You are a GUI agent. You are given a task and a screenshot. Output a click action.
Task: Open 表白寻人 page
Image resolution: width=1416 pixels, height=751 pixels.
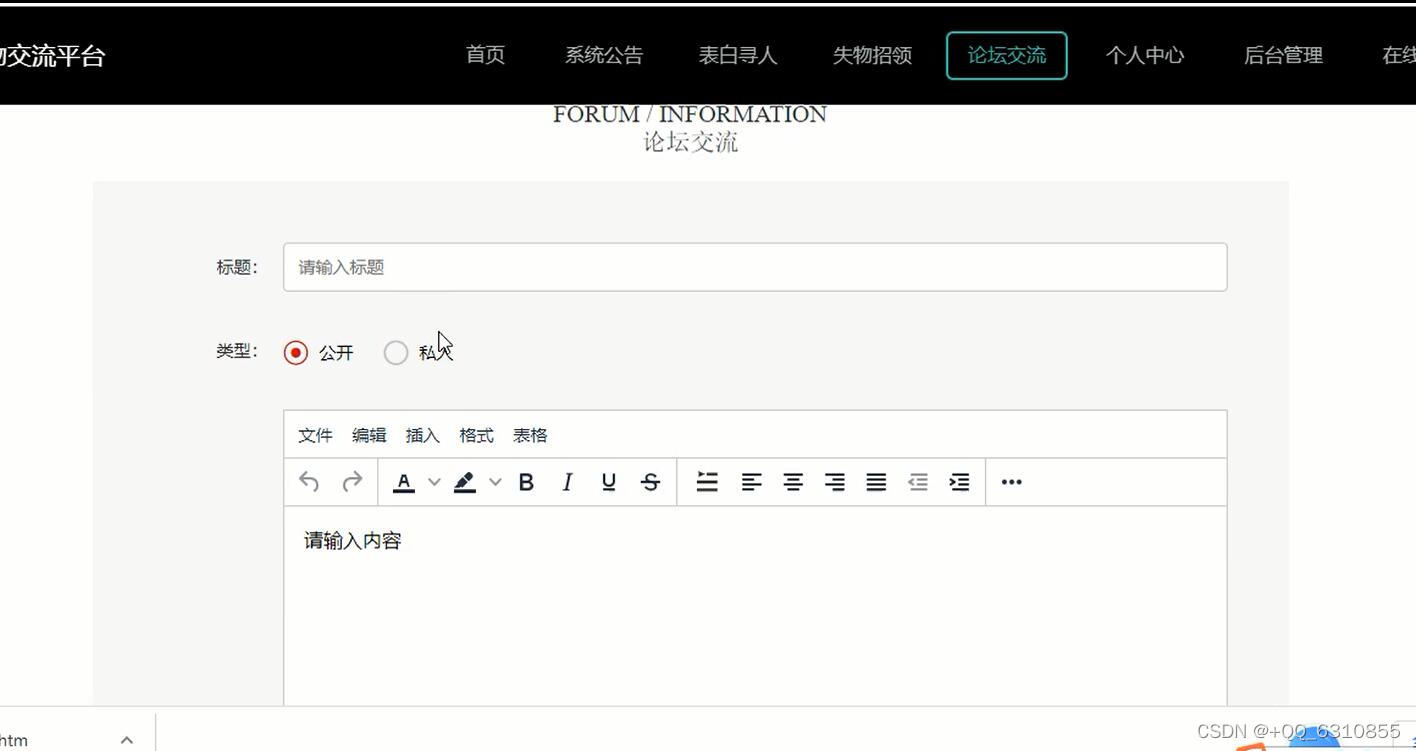[738, 55]
